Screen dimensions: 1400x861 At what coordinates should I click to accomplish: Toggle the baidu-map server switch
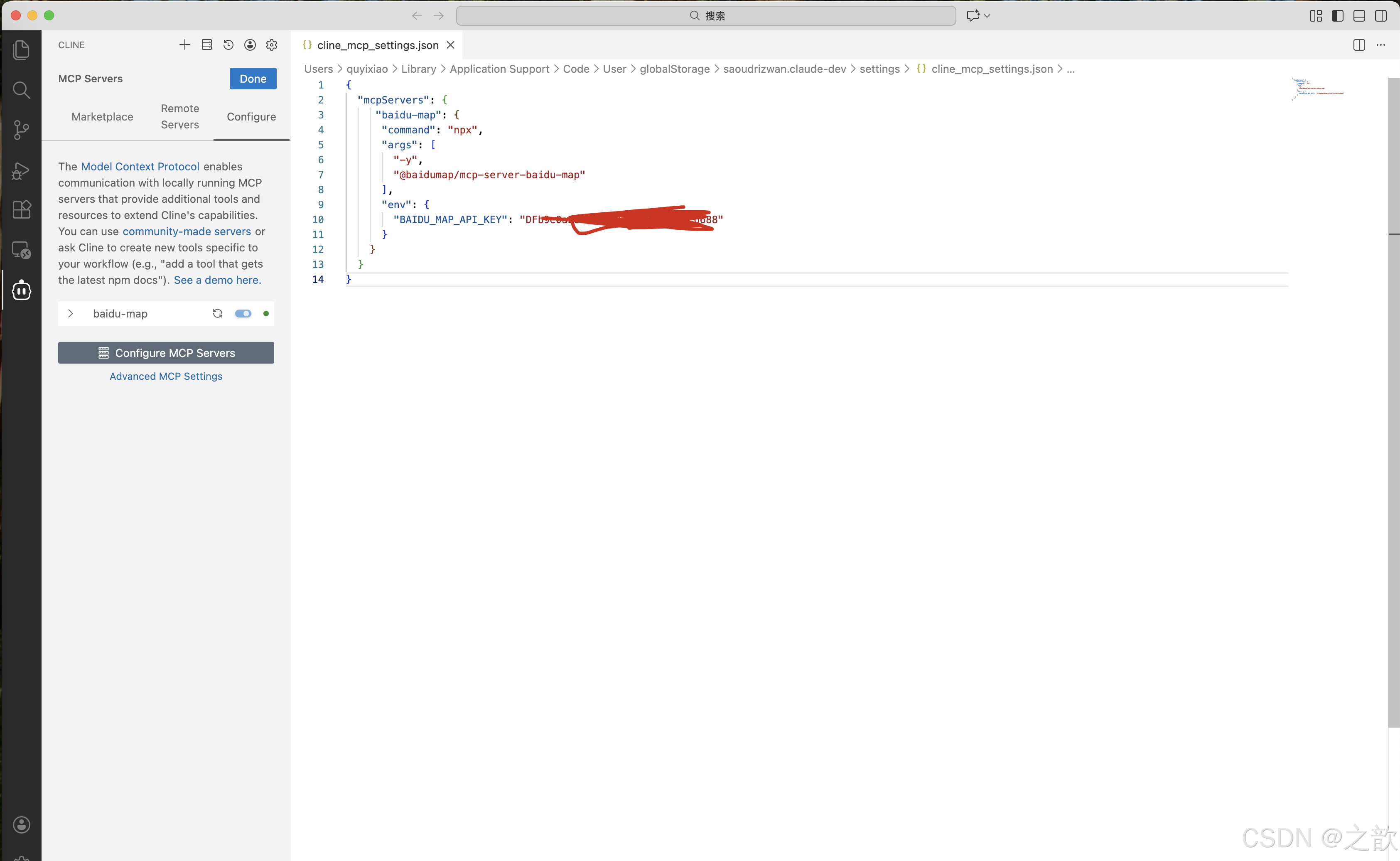(243, 314)
